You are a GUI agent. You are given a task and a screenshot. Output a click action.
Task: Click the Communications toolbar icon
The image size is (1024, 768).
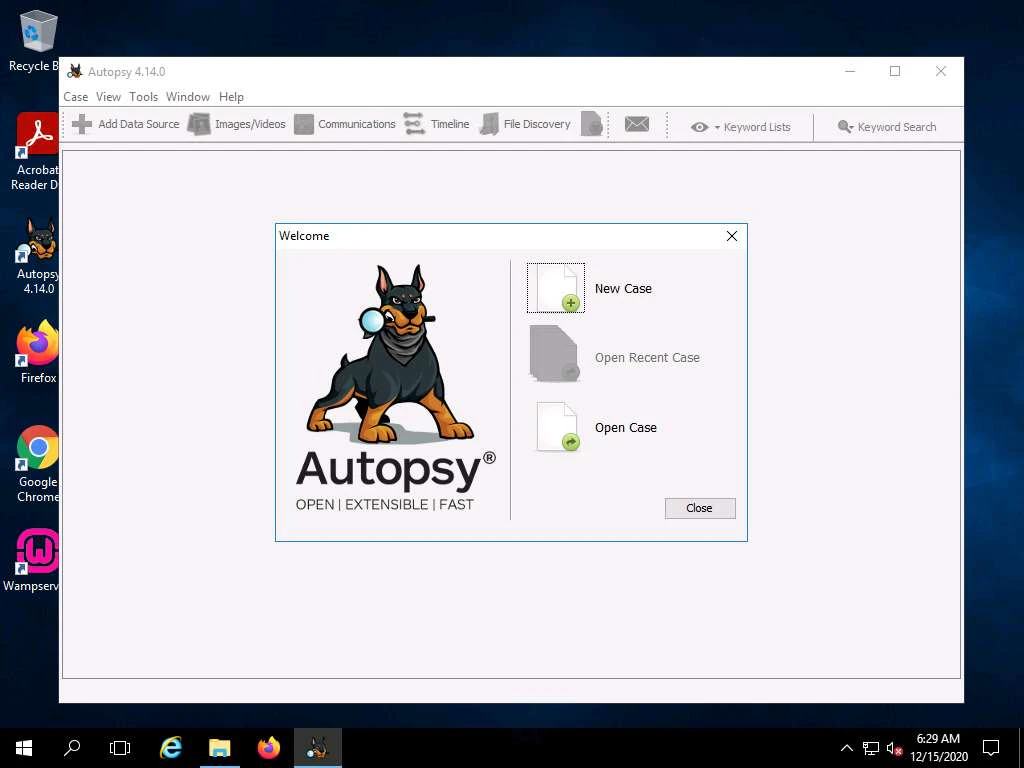pos(304,124)
